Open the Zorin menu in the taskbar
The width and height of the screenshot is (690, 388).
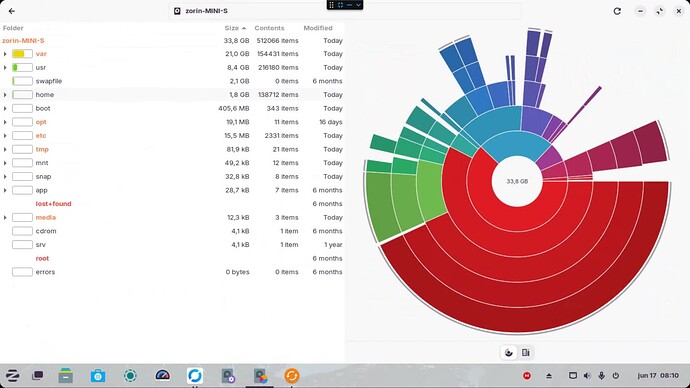12,376
